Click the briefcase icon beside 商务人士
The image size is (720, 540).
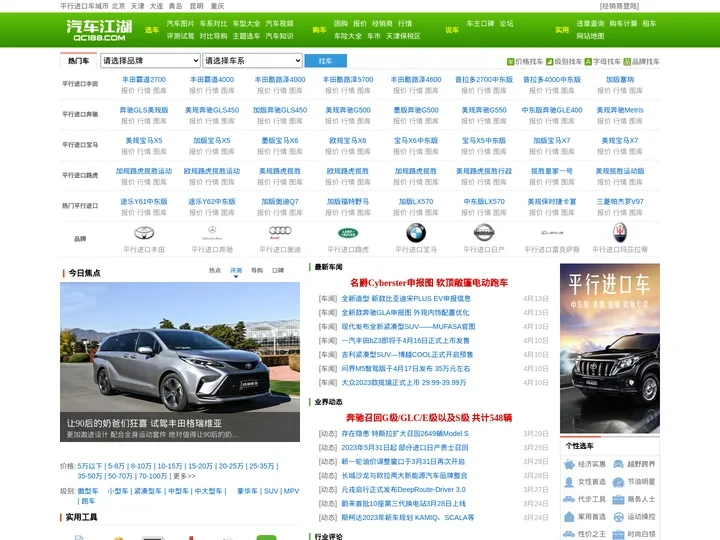(619, 499)
